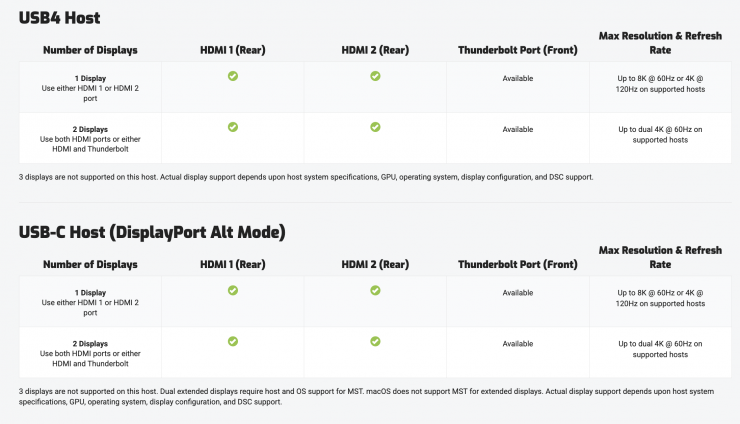Select the USB-C Host (DisplayPort Alt Mode) heading
Image resolution: width=740 pixels, height=424 pixels.
152,232
